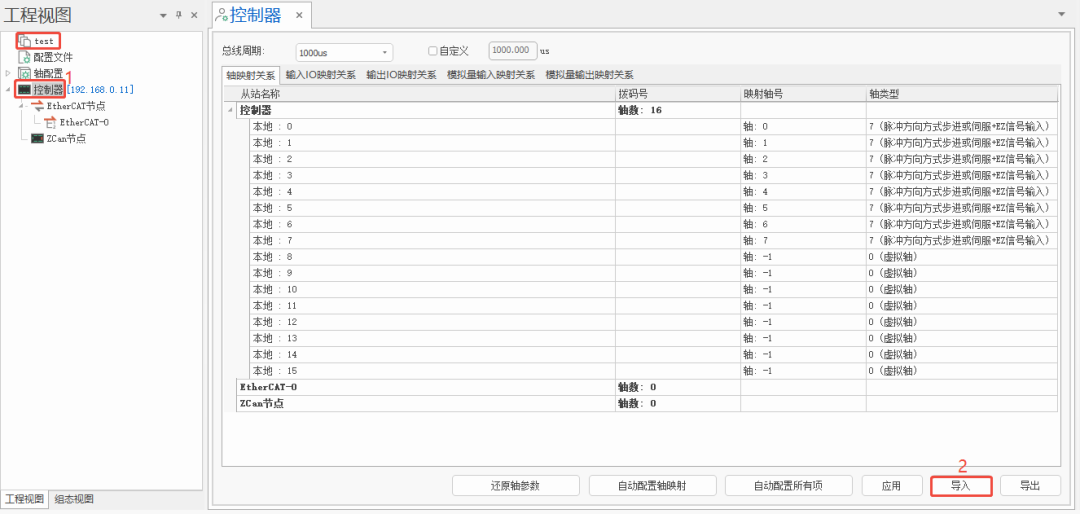
Task: Click the 自动配置轴映射 button
Action: tap(652, 486)
